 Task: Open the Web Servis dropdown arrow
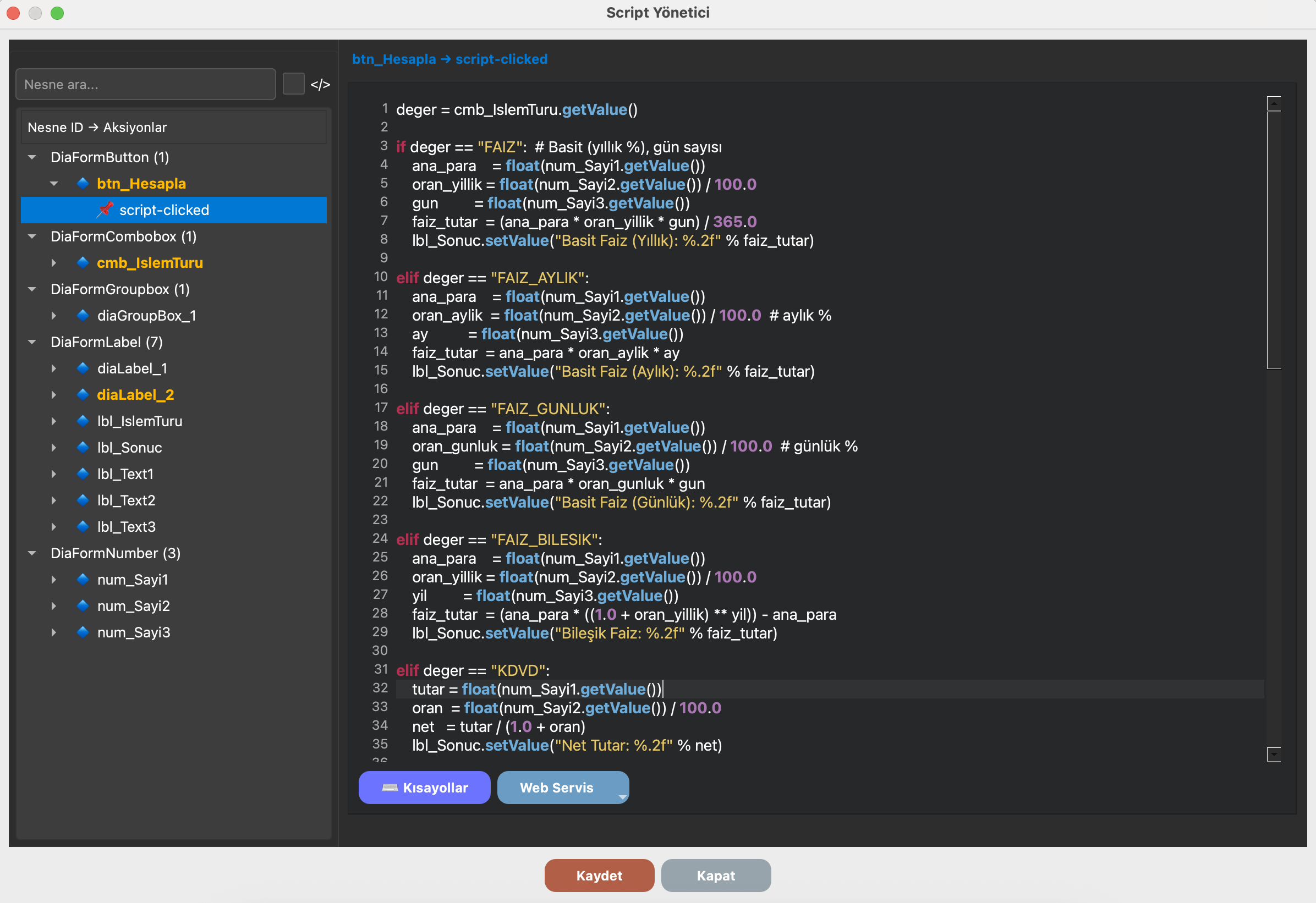point(622,796)
